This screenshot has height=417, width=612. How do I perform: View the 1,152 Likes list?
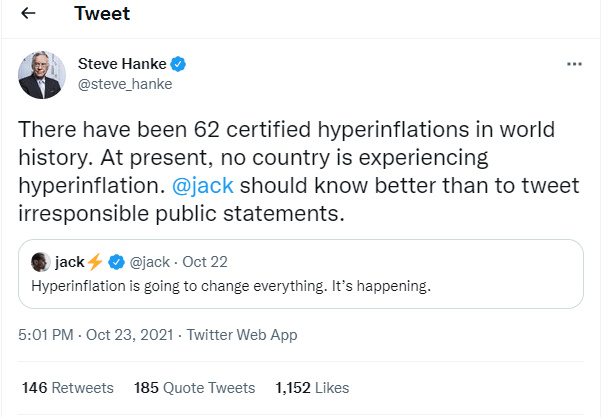(313, 387)
